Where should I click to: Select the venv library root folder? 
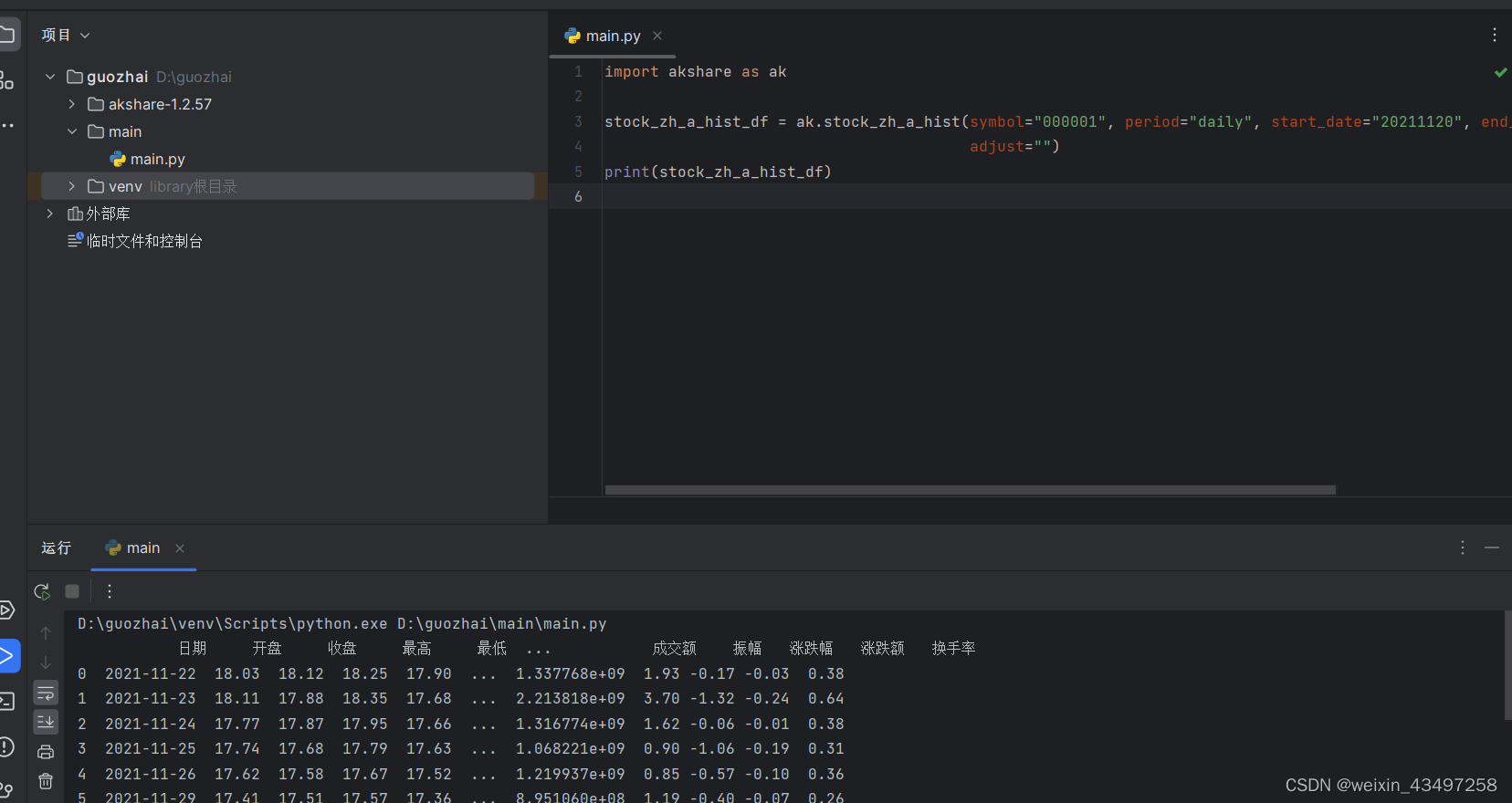[288, 186]
